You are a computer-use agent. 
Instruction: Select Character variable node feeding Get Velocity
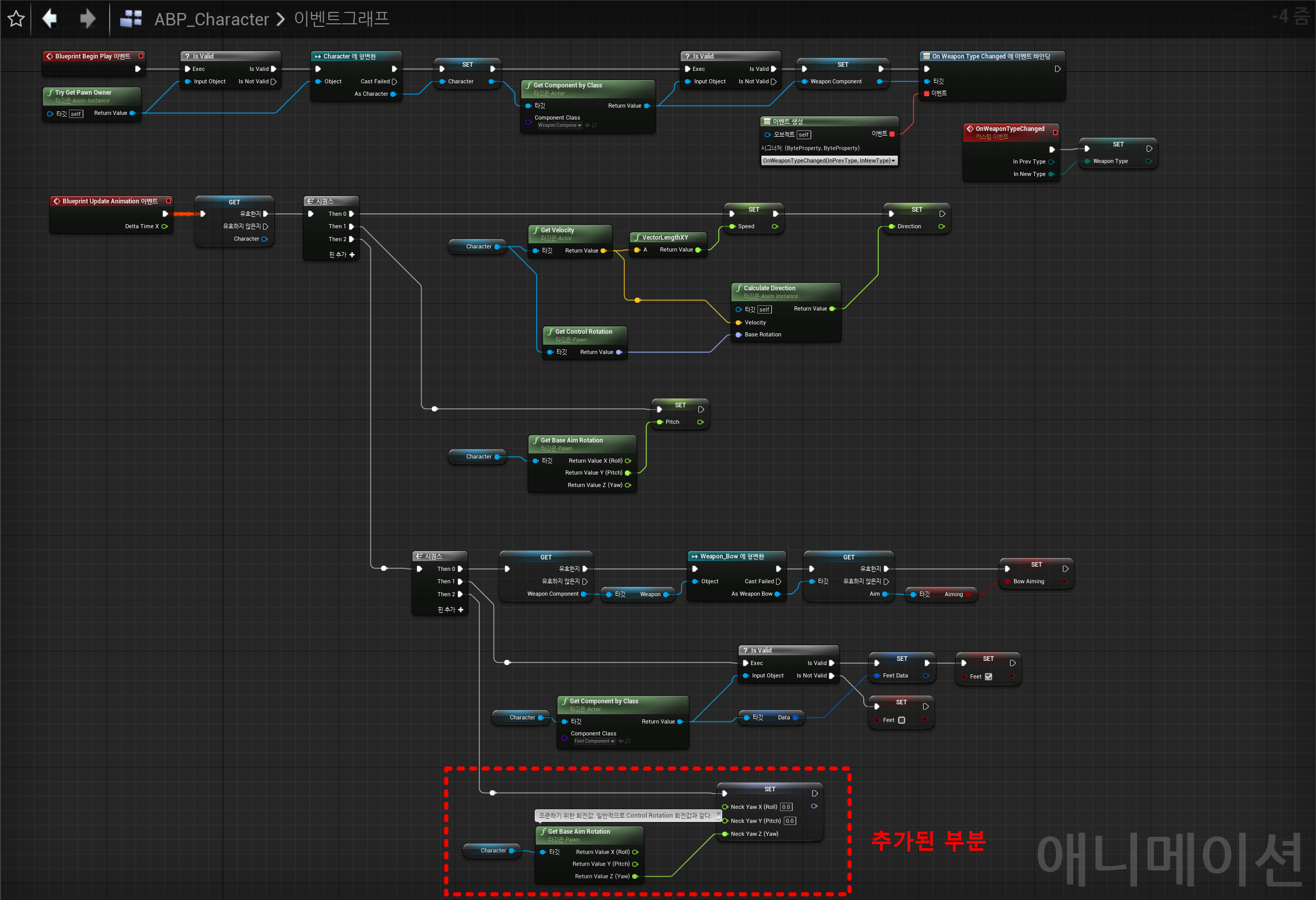point(478,247)
